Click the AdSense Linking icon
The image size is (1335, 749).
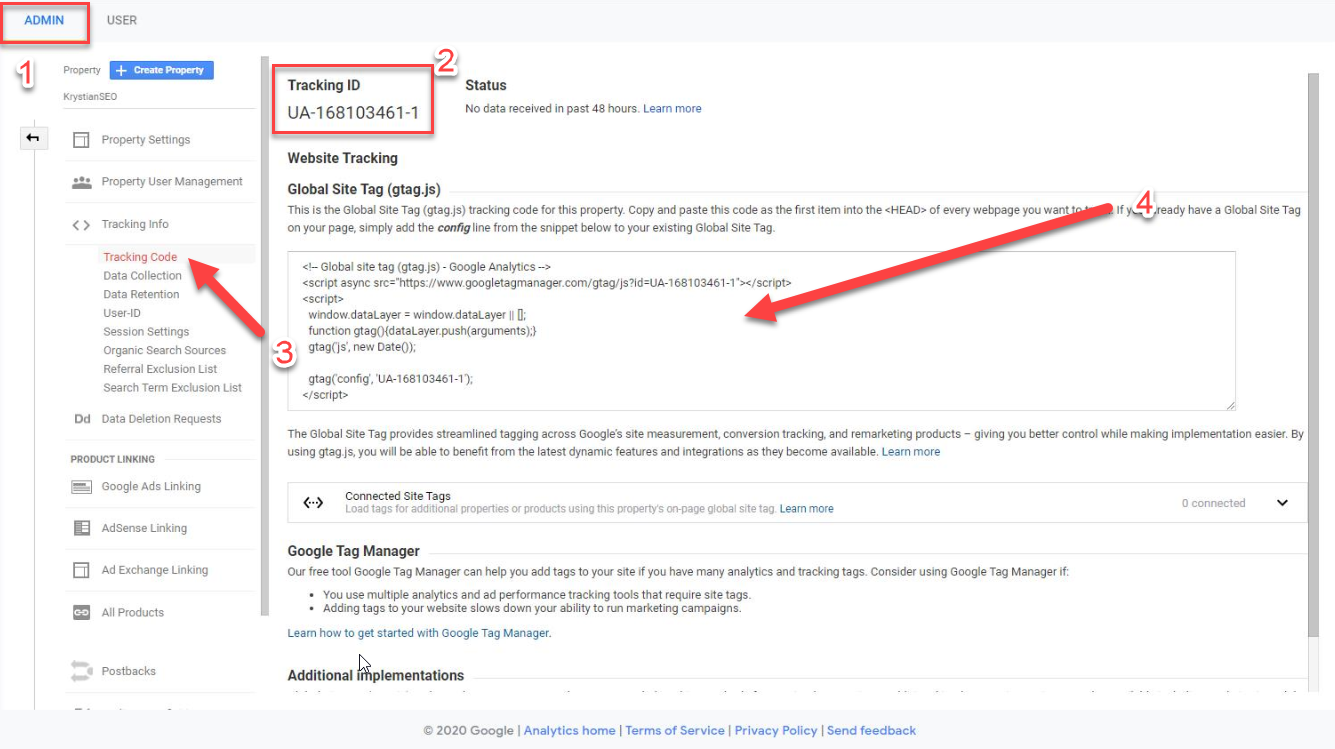click(81, 528)
